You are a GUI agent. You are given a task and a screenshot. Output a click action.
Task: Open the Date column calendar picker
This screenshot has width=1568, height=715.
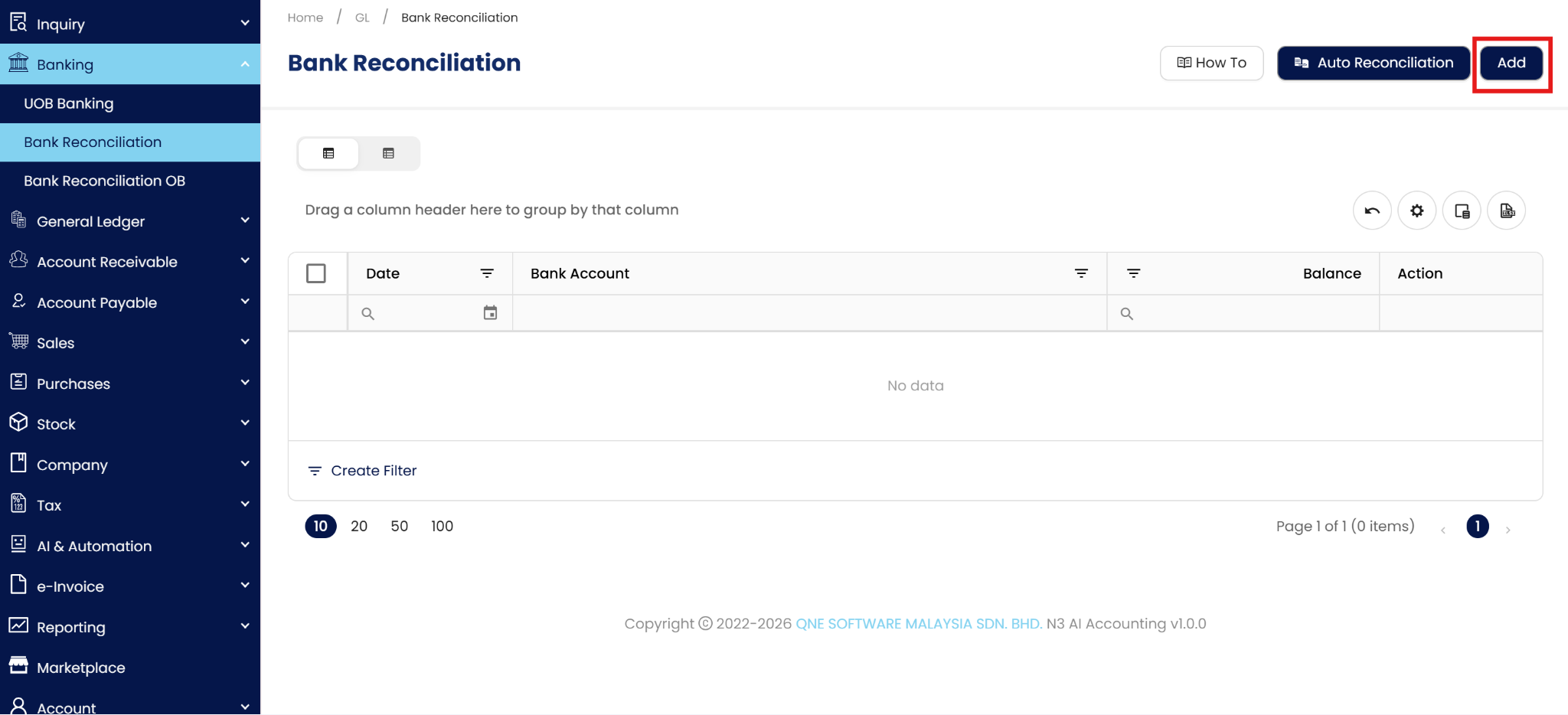point(490,313)
